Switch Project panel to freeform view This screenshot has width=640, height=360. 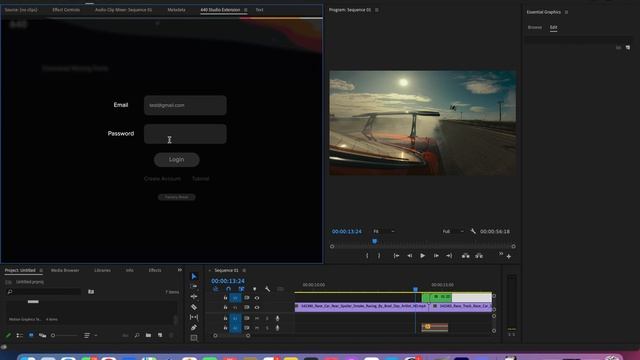(42, 335)
